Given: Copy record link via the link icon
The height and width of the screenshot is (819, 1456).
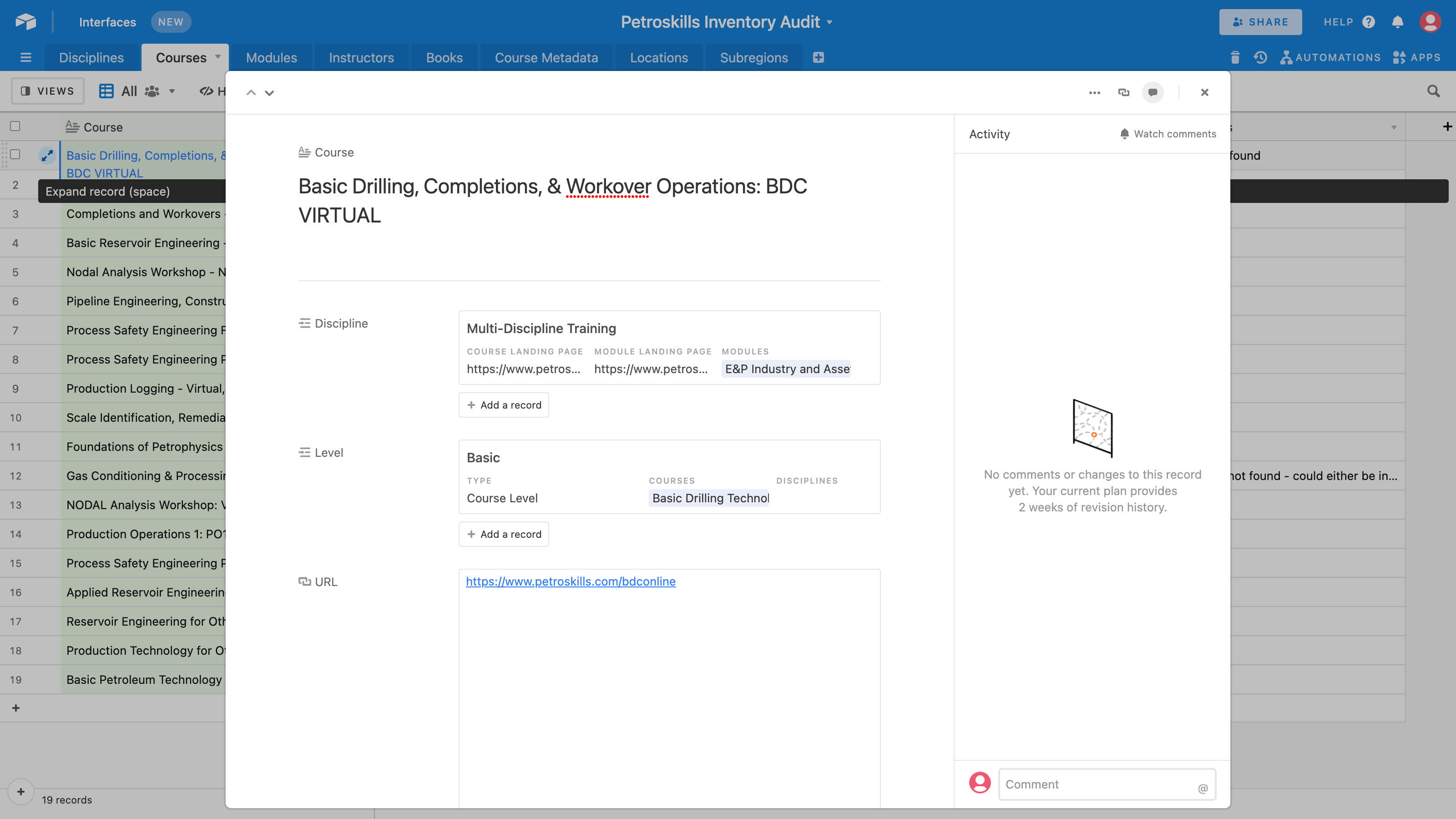Looking at the screenshot, I should 1124,92.
